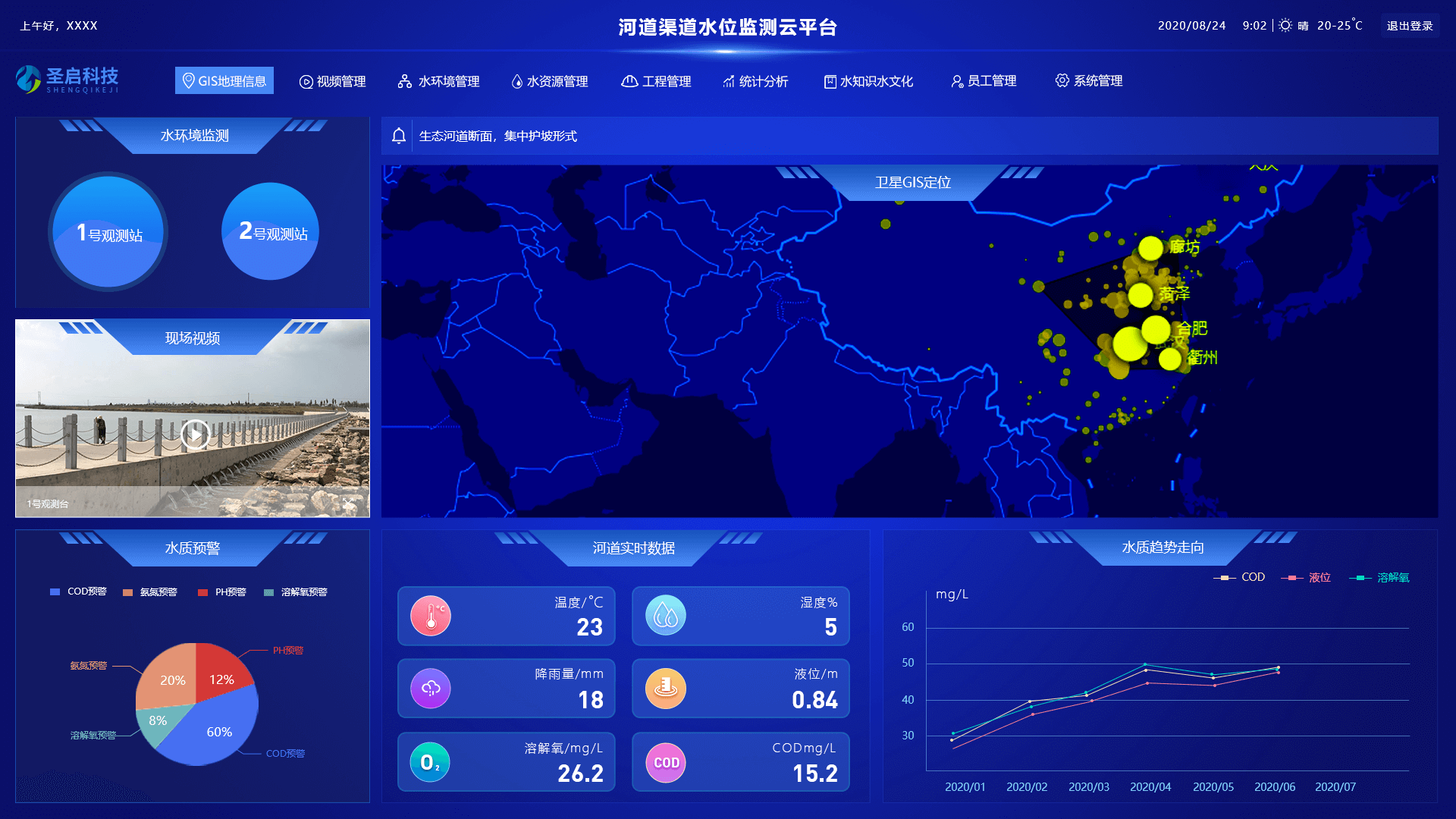Open the GIS地理信息 tab
The height and width of the screenshot is (819, 1456).
(224, 81)
